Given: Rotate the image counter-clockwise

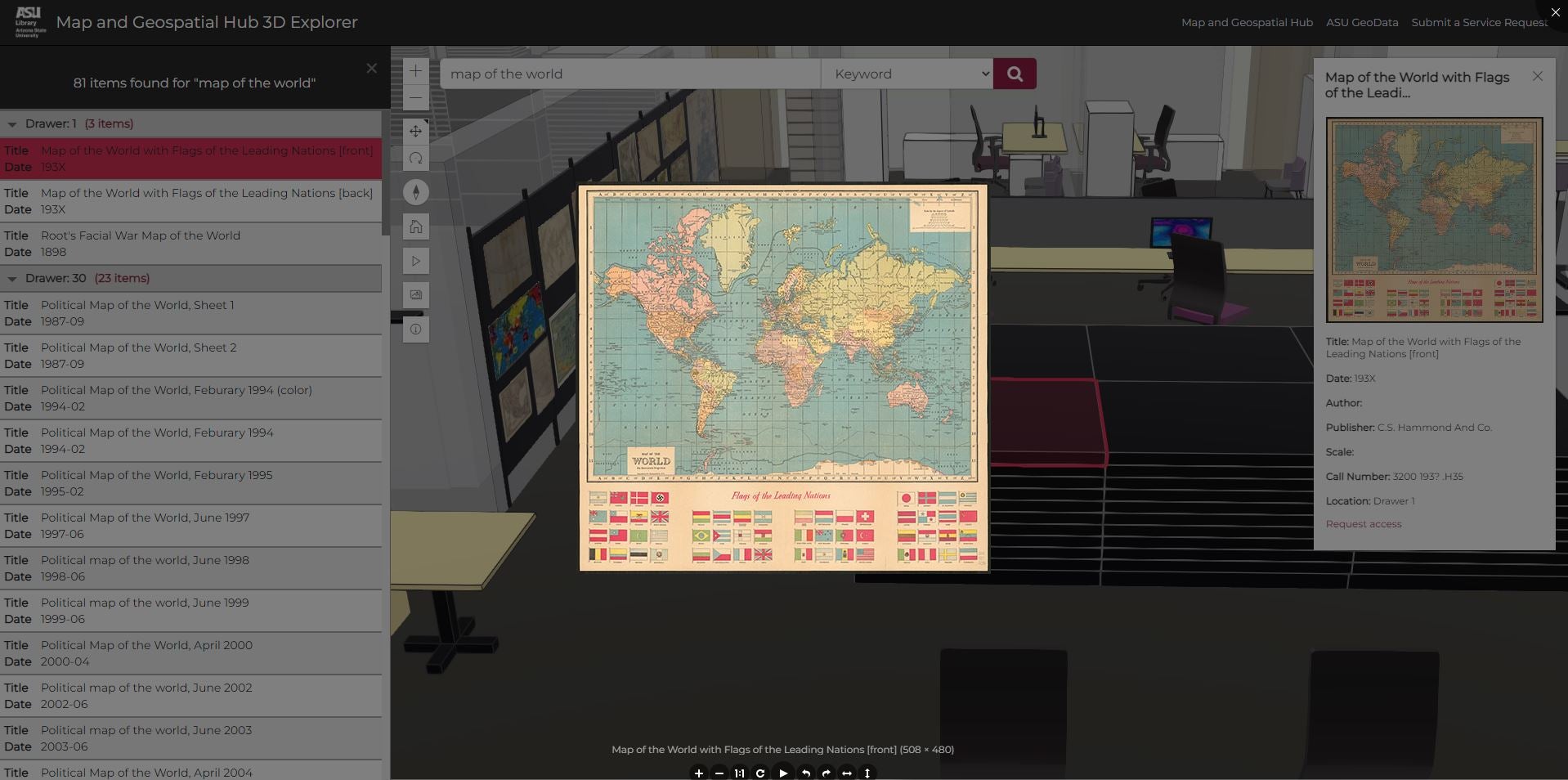Looking at the screenshot, I should 806,773.
